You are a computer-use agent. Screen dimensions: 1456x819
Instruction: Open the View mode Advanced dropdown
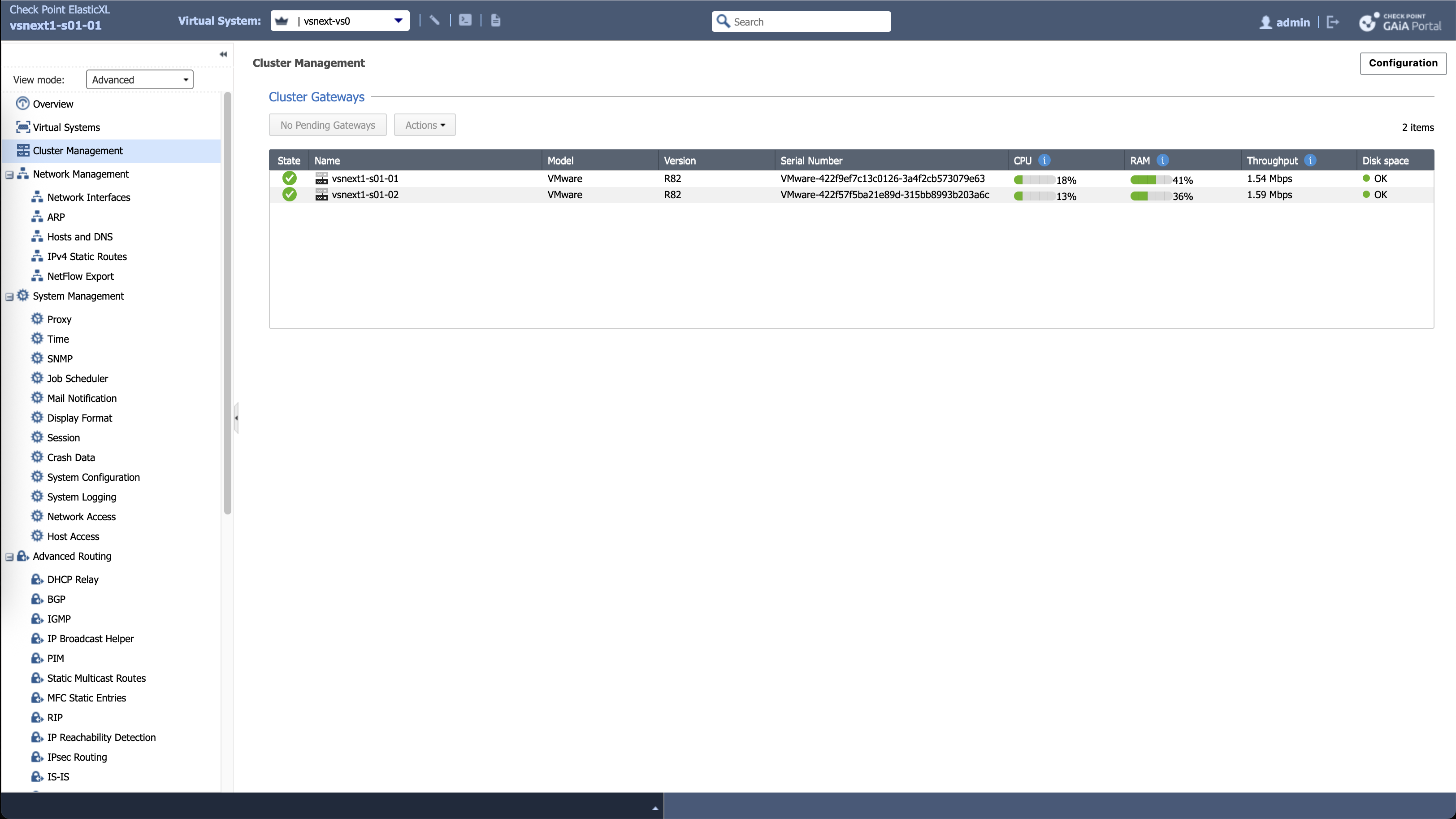[139, 80]
